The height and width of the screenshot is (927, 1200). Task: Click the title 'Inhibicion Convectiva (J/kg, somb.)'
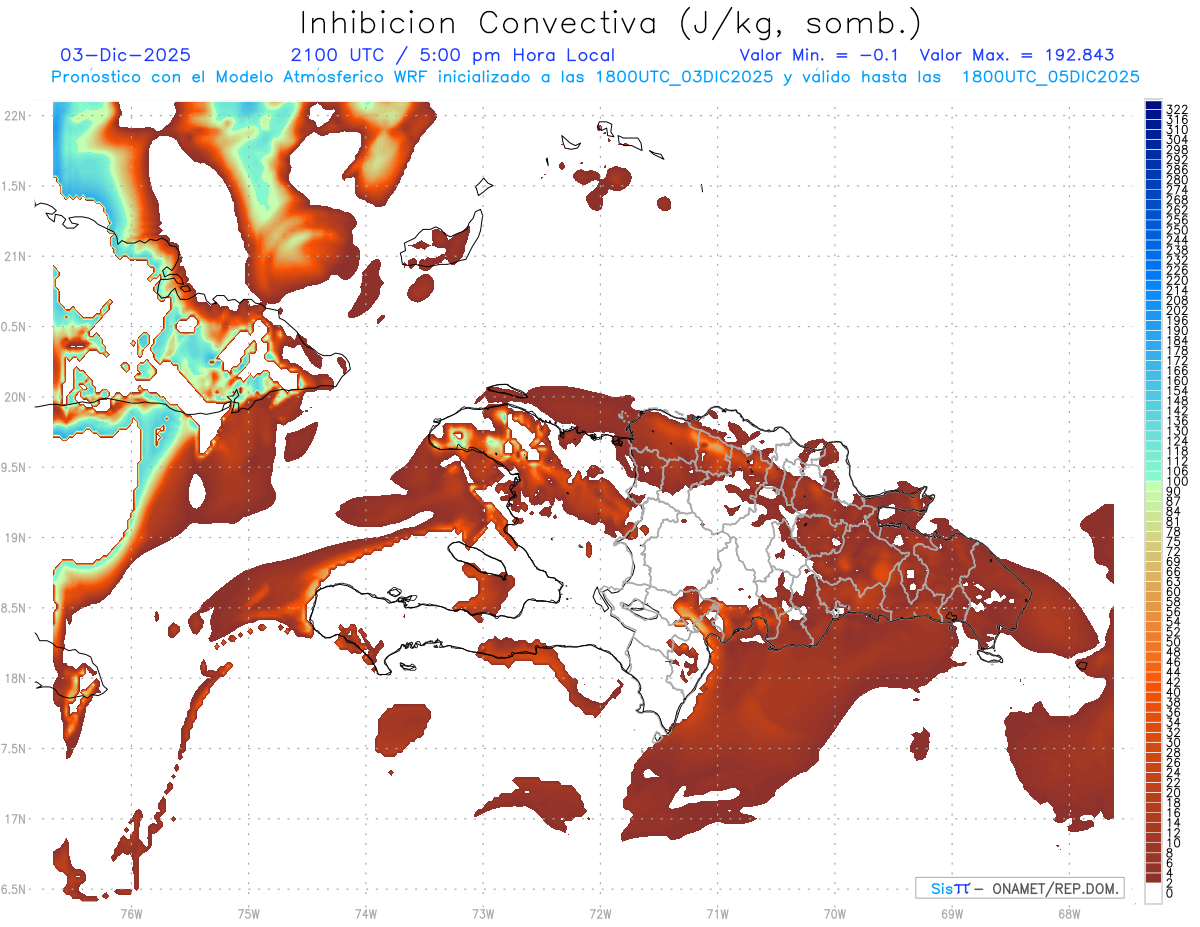coord(611,23)
